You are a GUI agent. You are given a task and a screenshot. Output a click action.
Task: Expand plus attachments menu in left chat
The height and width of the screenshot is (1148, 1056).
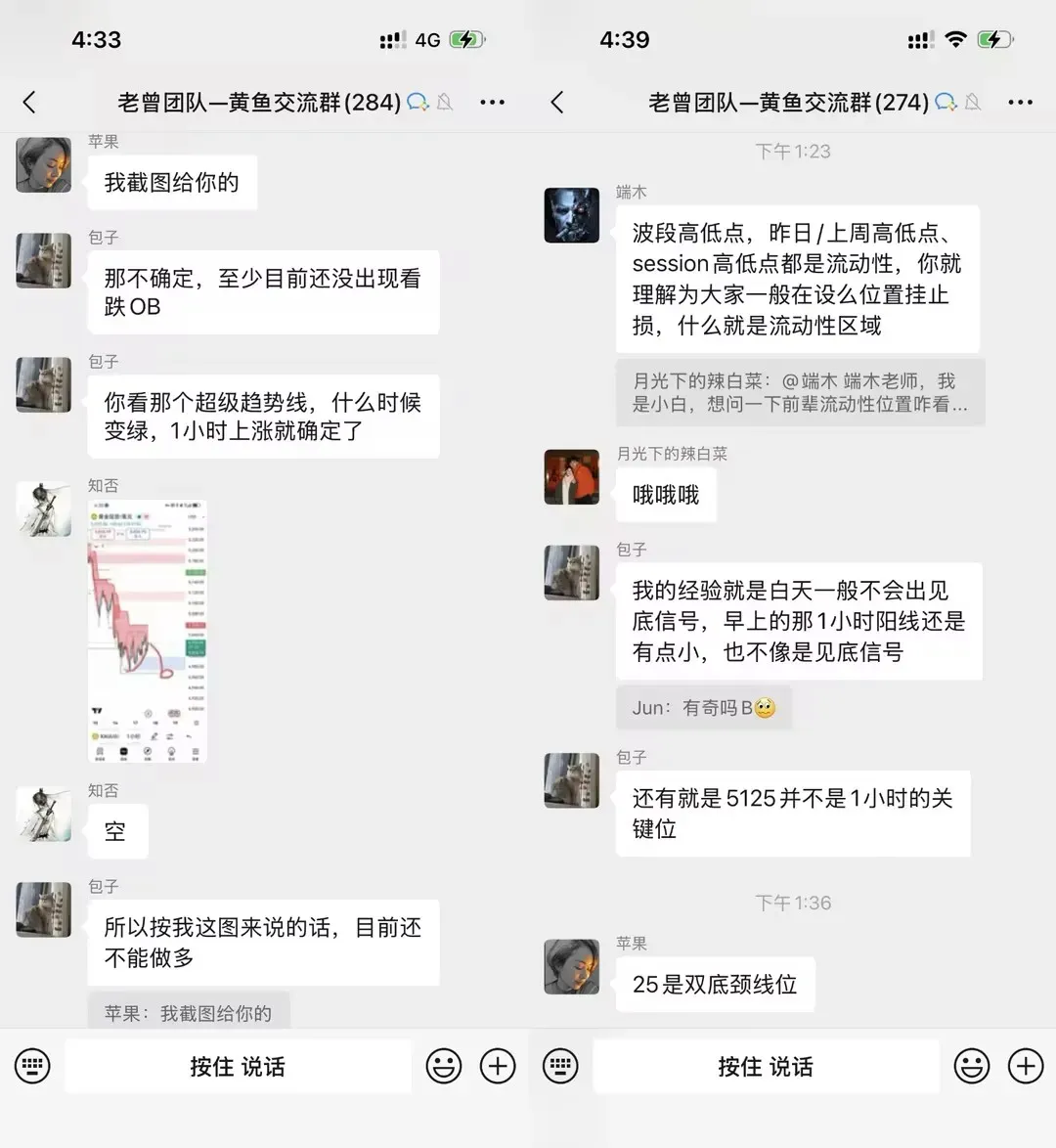tap(498, 1066)
